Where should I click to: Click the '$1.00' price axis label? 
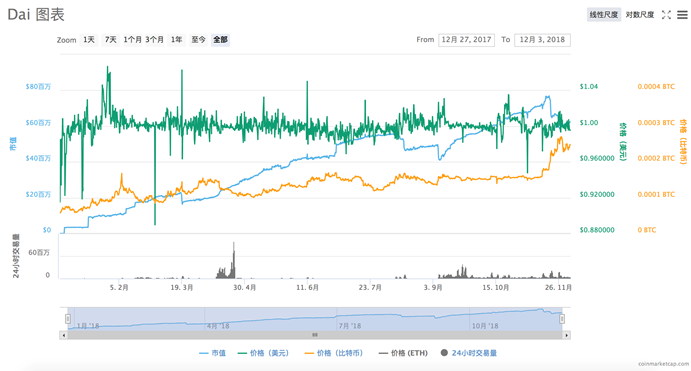(x=589, y=122)
